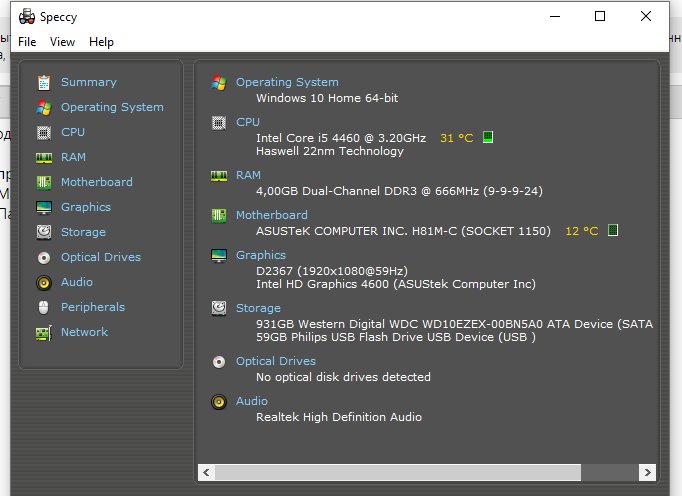This screenshot has width=682, height=501.
Task: Click the green motherboard temperature indicator icon
Action: coord(613,230)
